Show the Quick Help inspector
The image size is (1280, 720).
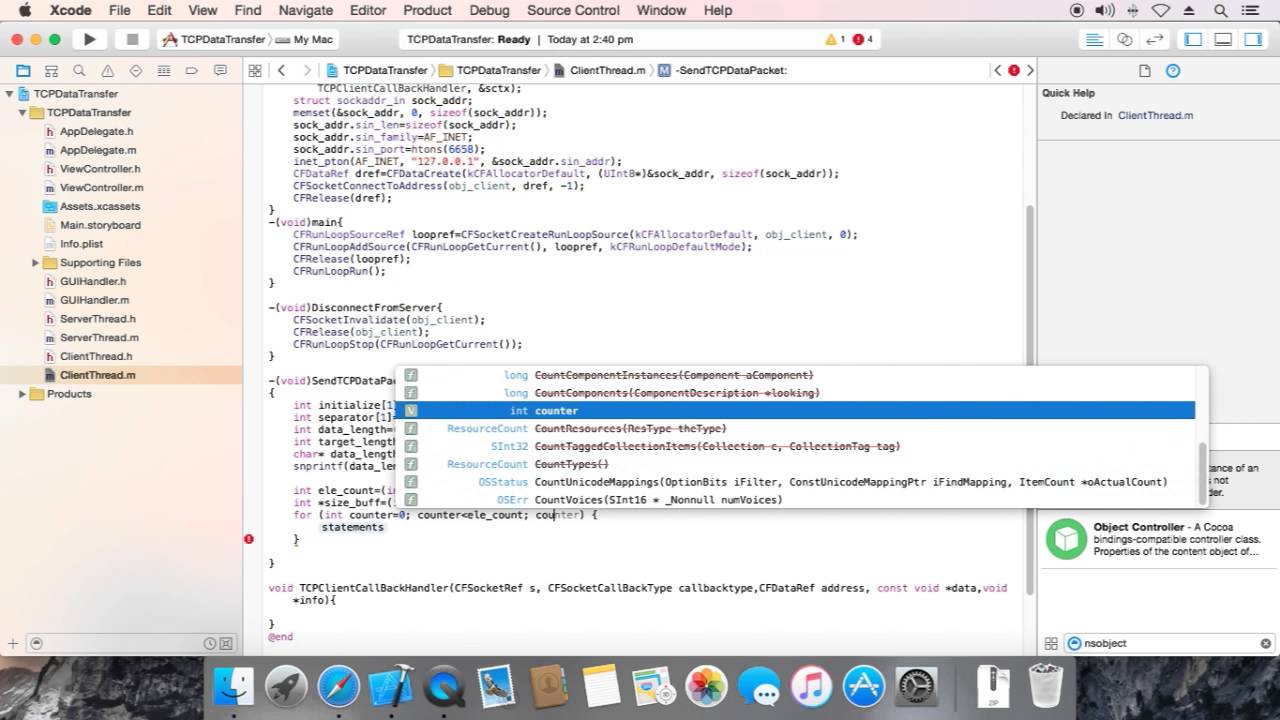pos(1174,71)
